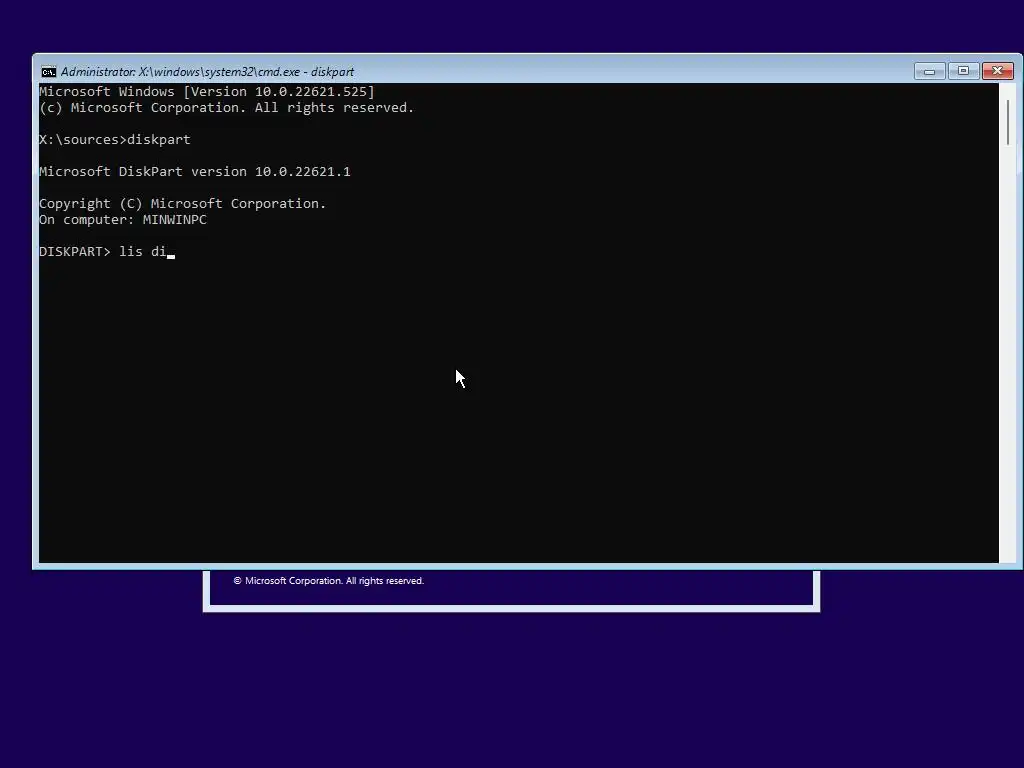Minimize the diskpart command window
The width and height of the screenshot is (1024, 768).
(x=929, y=71)
